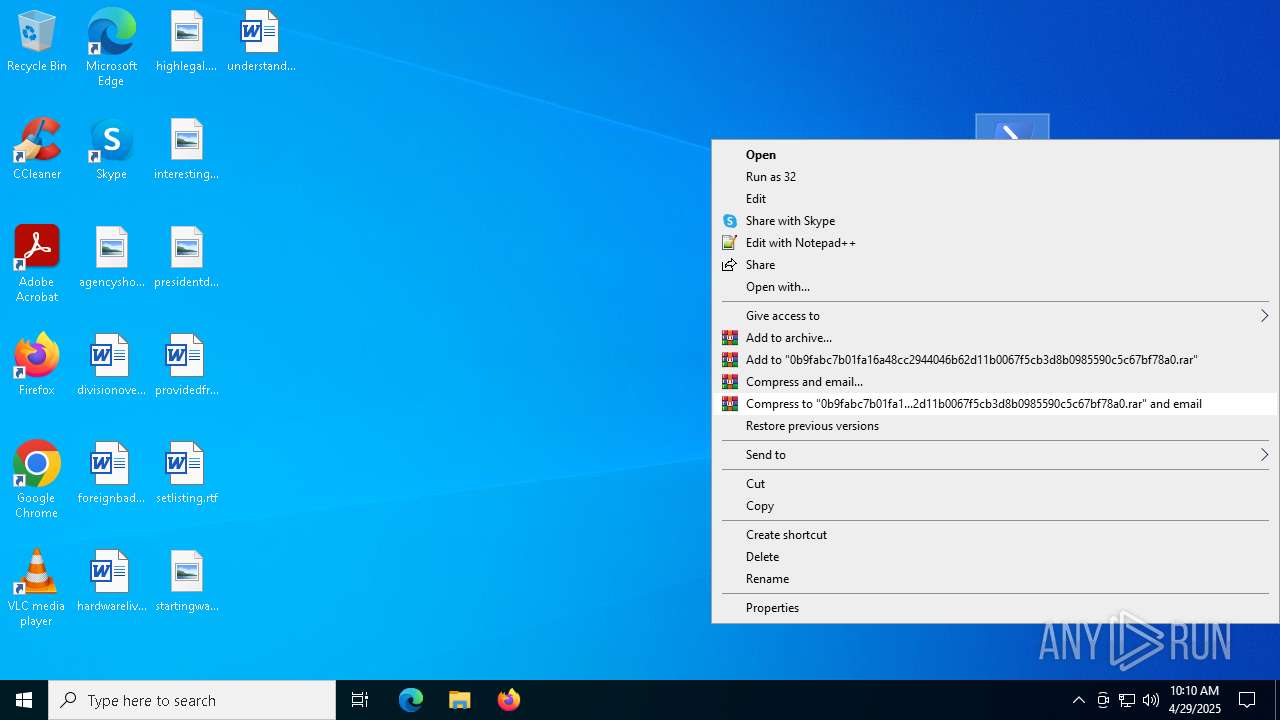
Task: Open the Recycle Bin desktop icon
Action: (x=37, y=42)
